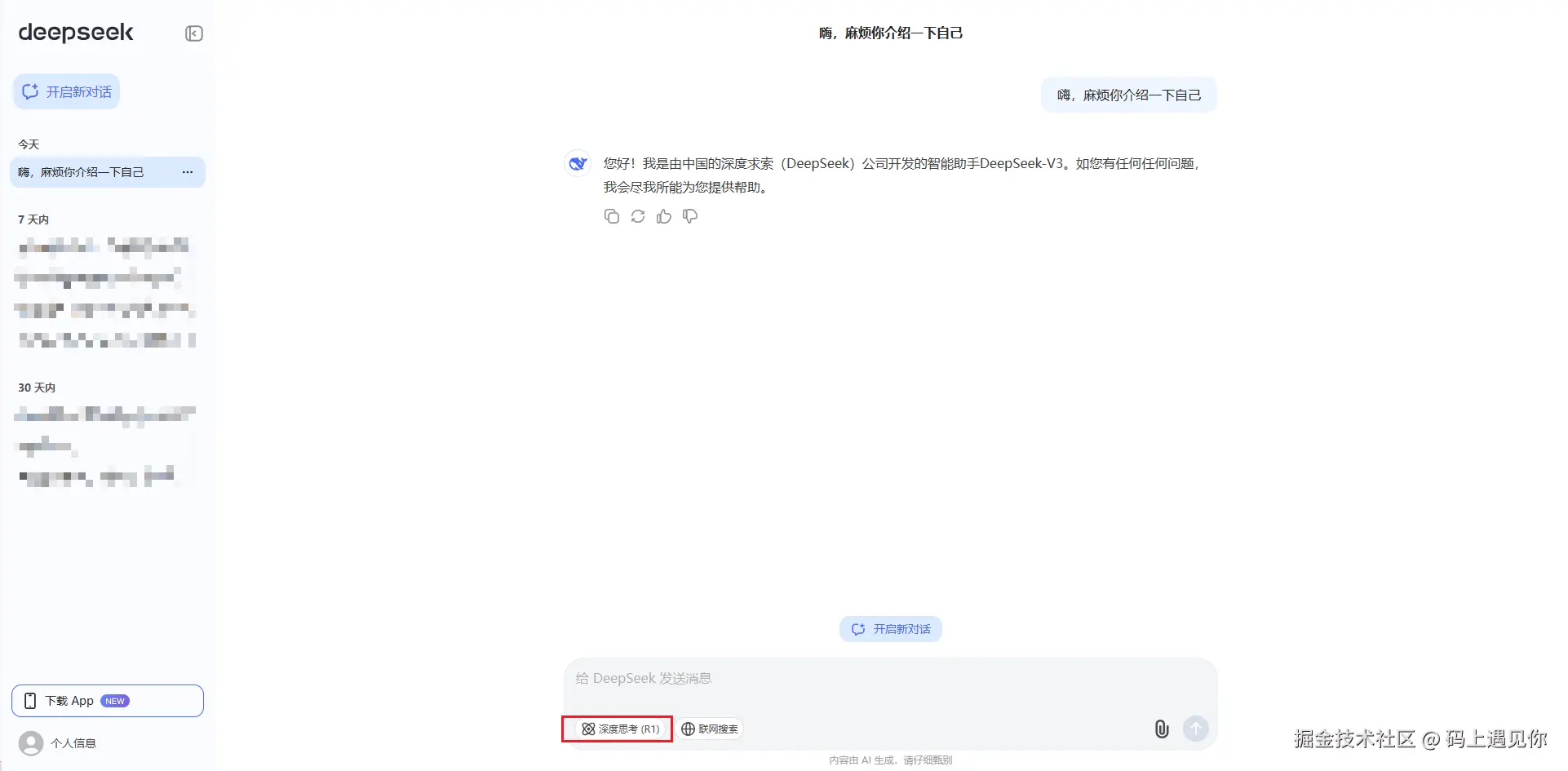Image resolution: width=1568 pixels, height=771 pixels.
Task: Click the 30 天内 section label
Action: coord(37,388)
